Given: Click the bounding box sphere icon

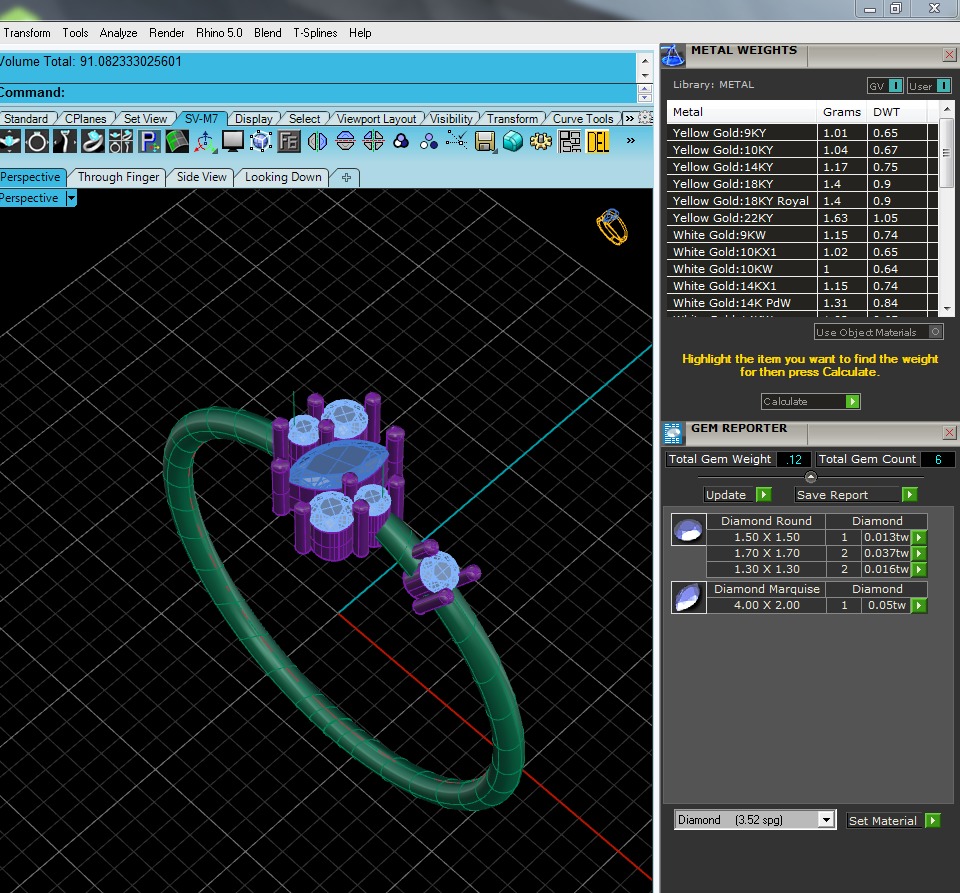Looking at the screenshot, I should tap(261, 142).
